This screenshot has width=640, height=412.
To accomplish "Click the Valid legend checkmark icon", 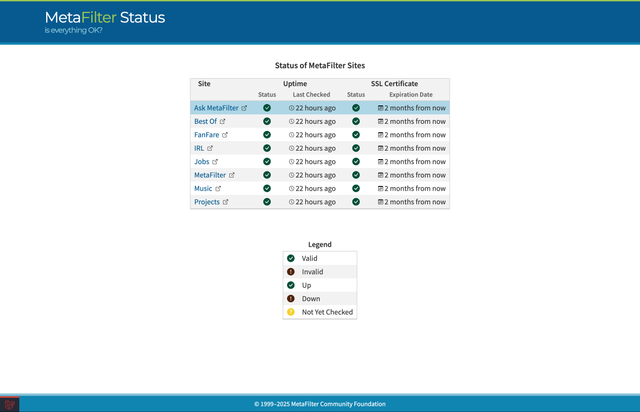I will pyautogui.click(x=291, y=258).
